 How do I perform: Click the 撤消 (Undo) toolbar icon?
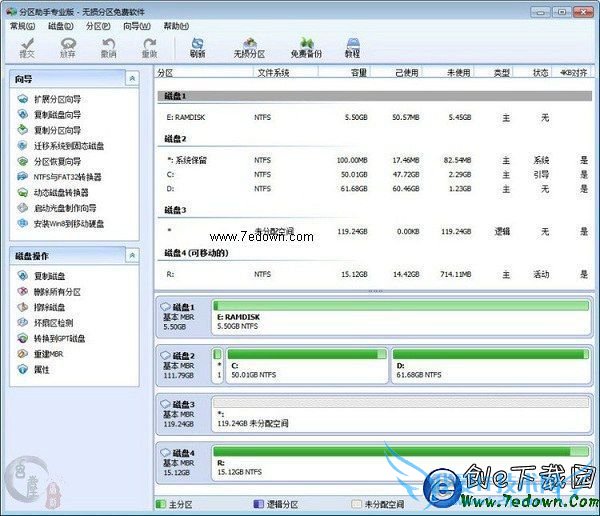coord(108,48)
